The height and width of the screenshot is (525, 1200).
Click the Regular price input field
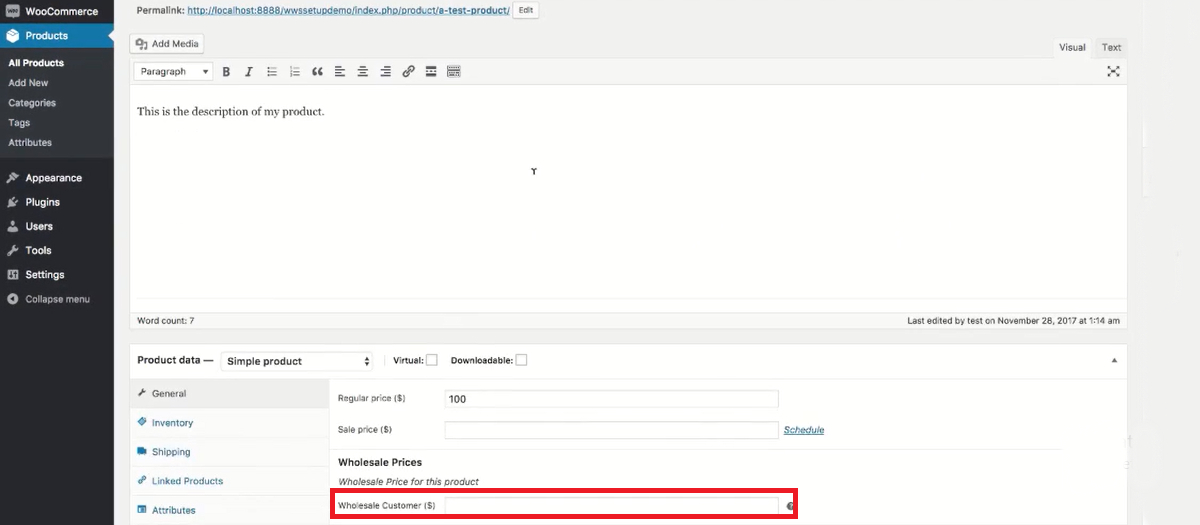pyautogui.click(x=611, y=399)
